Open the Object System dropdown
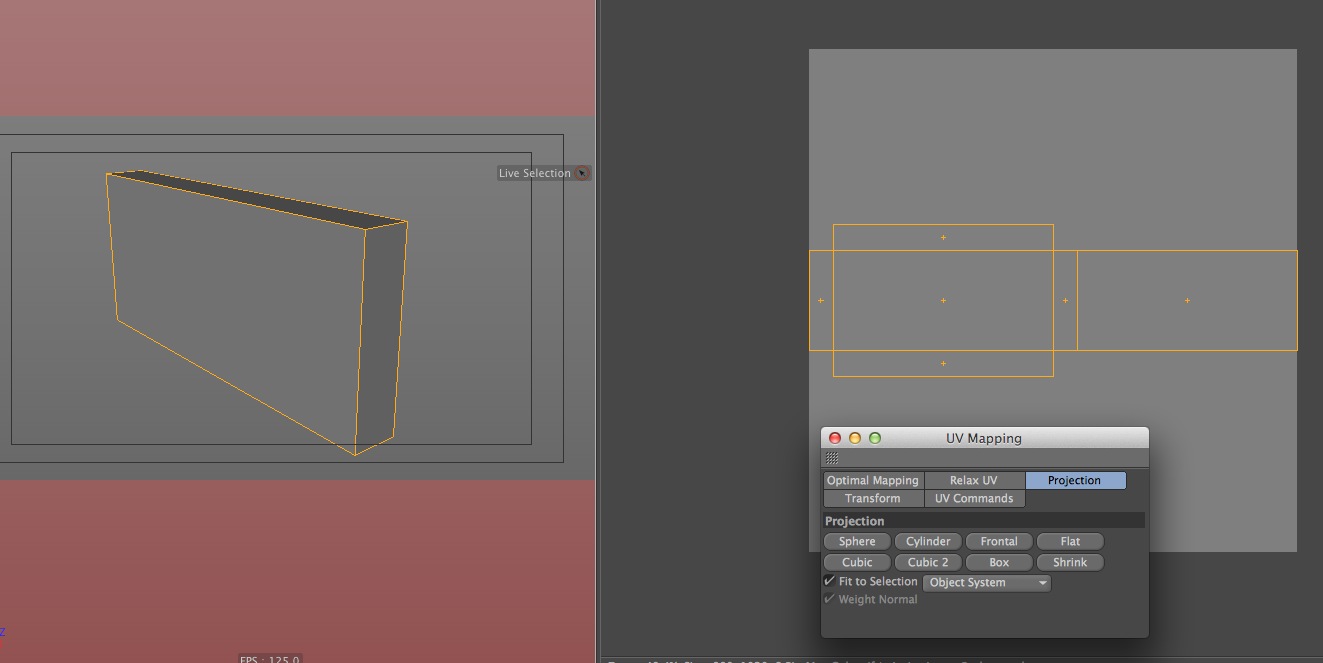Screen dimensions: 1323x663 [987, 583]
